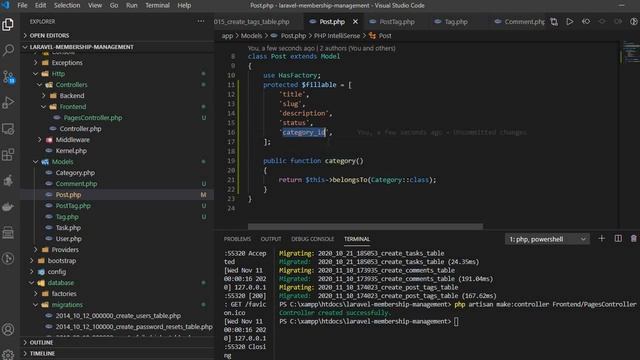640x360 pixels.
Task: Add a new terminal with plus icon
Action: point(602,238)
